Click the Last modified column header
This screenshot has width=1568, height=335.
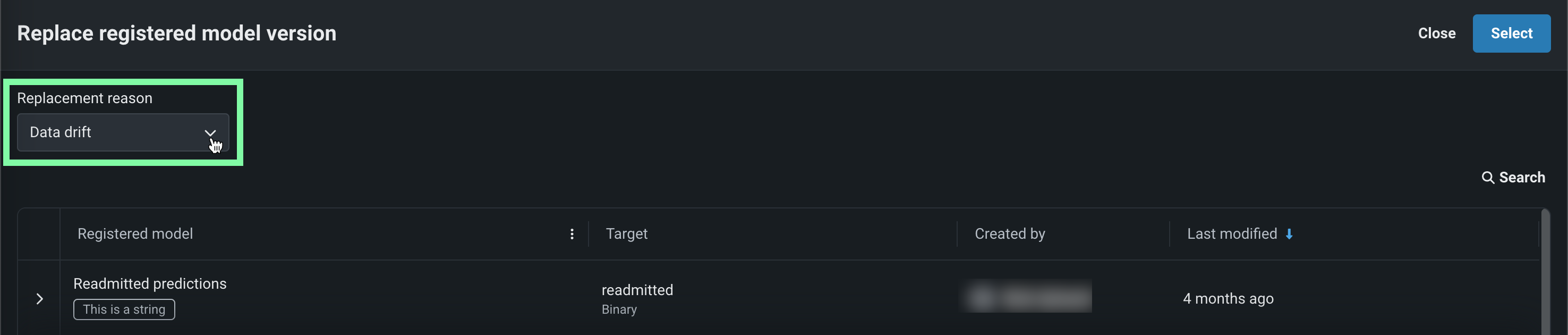point(1231,234)
